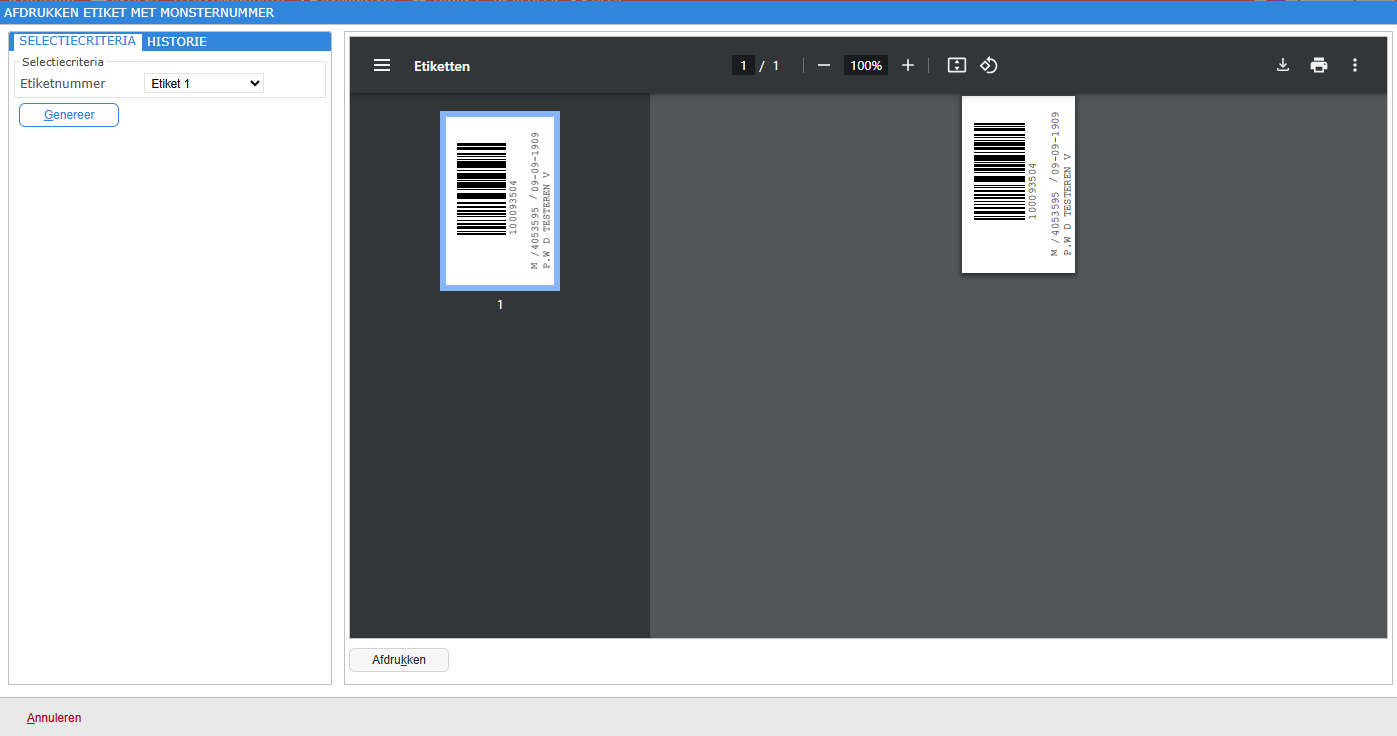The image size is (1397, 736).
Task: Click the Etiketnummer label text
Action: point(63,84)
